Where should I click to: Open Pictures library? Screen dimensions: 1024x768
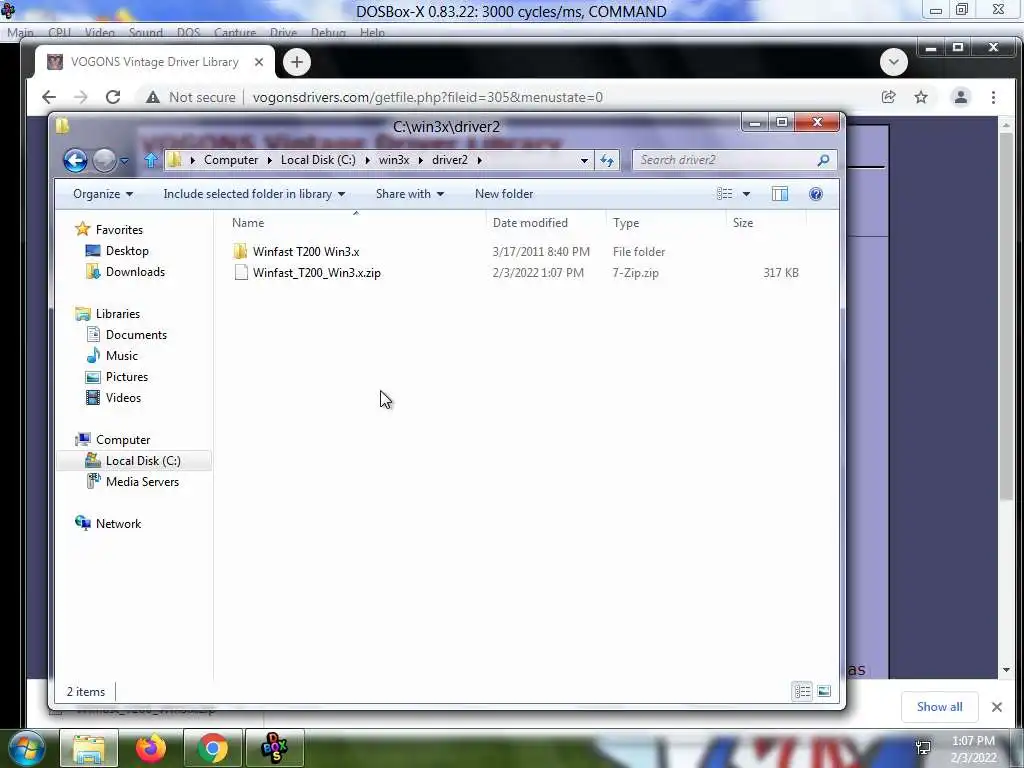tap(127, 377)
